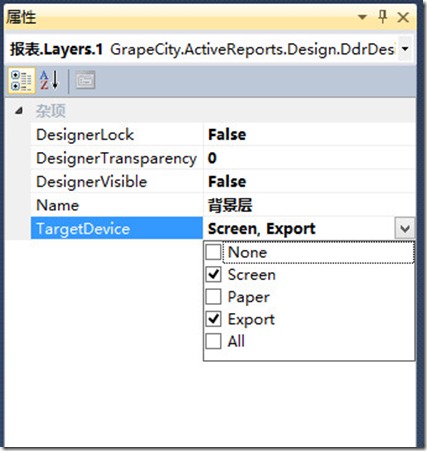Open window position menu arrow in title bar

click(362, 17)
